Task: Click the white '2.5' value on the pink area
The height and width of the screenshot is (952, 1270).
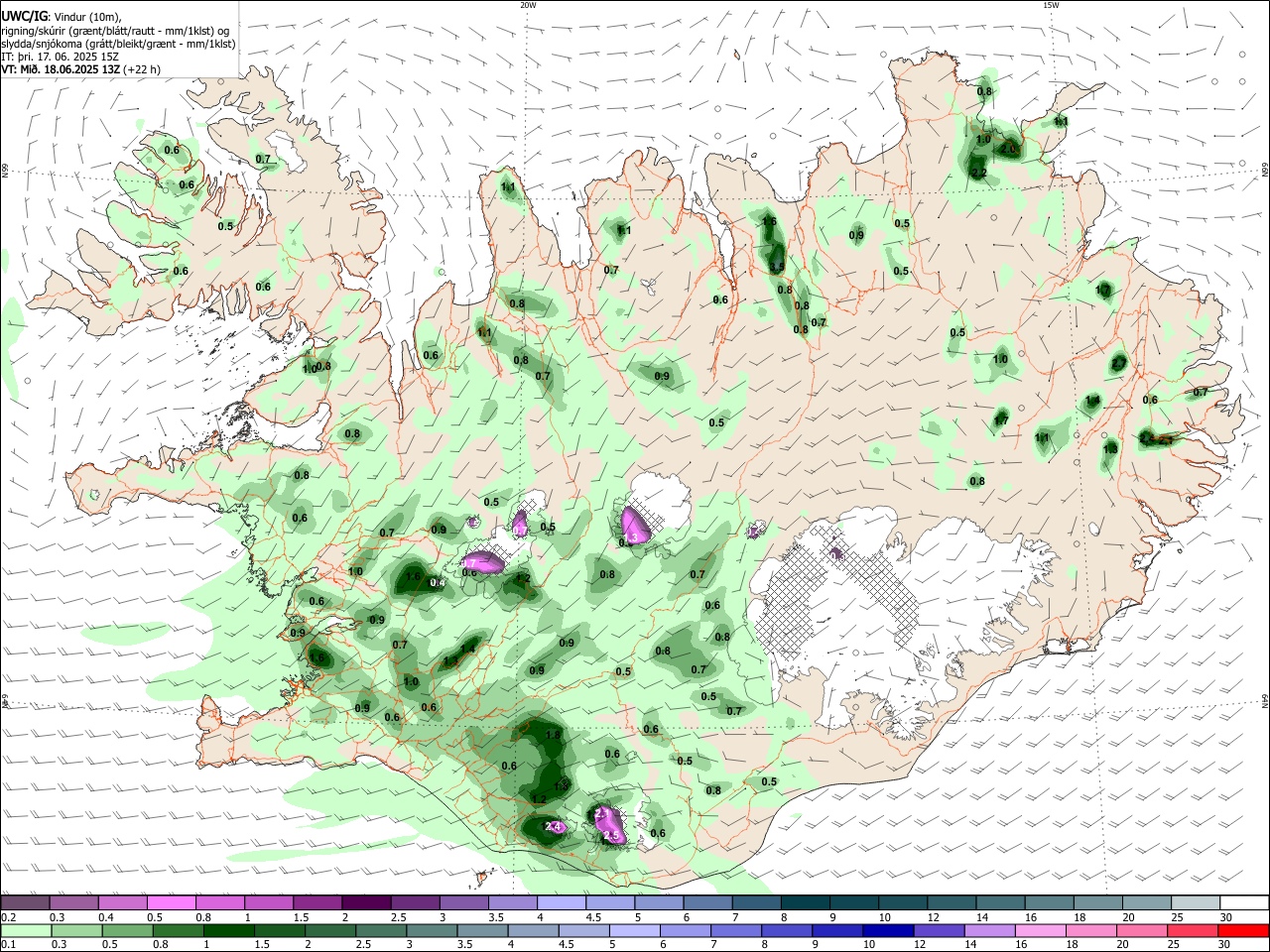Action: (612, 837)
